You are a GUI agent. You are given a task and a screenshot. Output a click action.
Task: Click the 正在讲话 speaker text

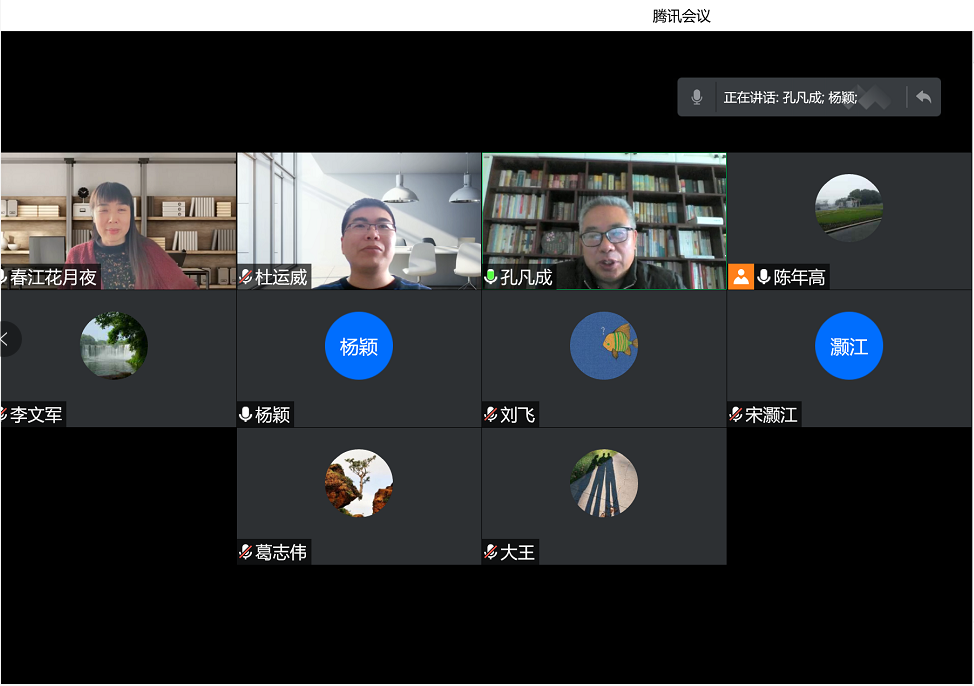[x=790, y=98]
